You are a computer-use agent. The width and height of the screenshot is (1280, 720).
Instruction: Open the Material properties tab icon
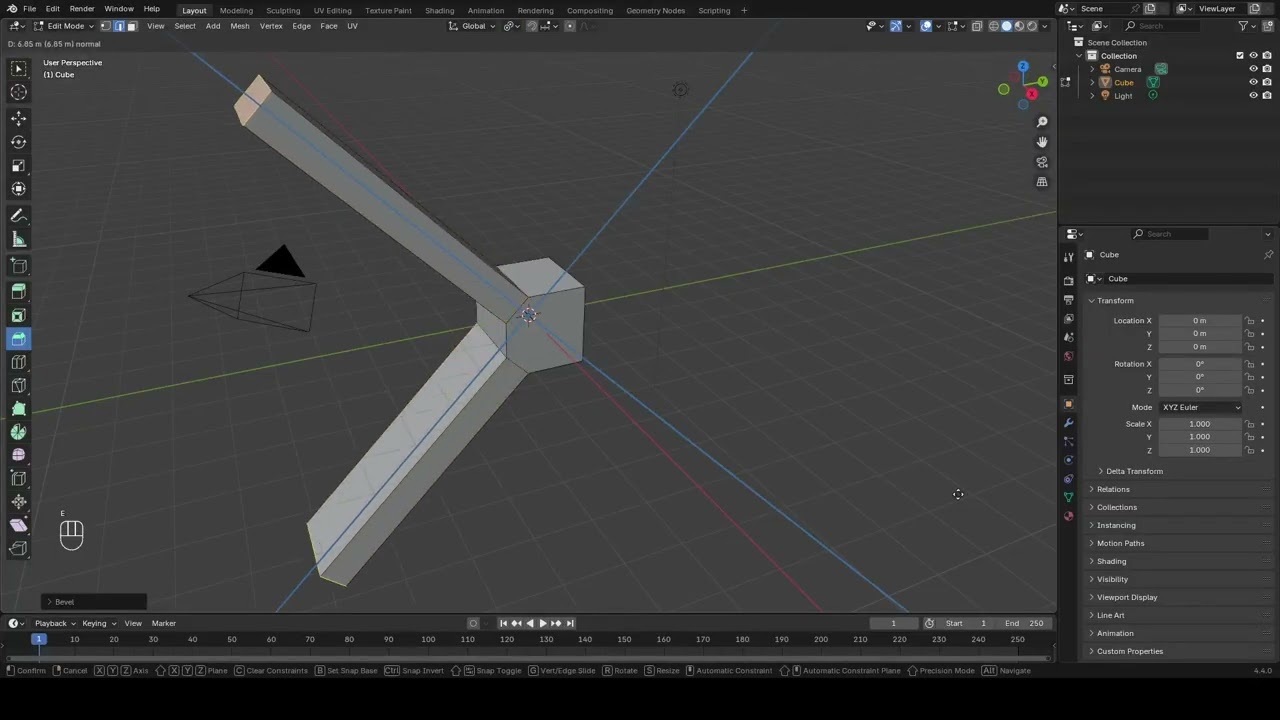pyautogui.click(x=1068, y=516)
